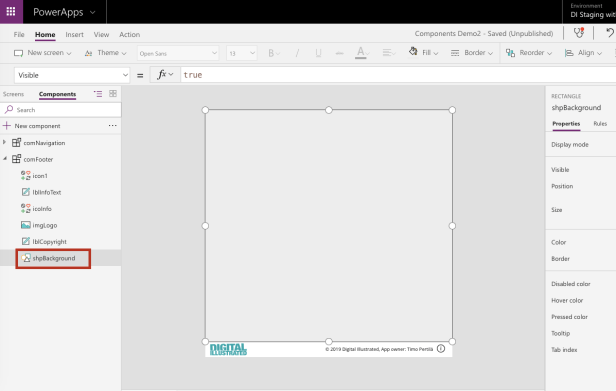Viewport: 616px width, 391px height.
Task: Select the lblInfoText label control
Action: 47,193
